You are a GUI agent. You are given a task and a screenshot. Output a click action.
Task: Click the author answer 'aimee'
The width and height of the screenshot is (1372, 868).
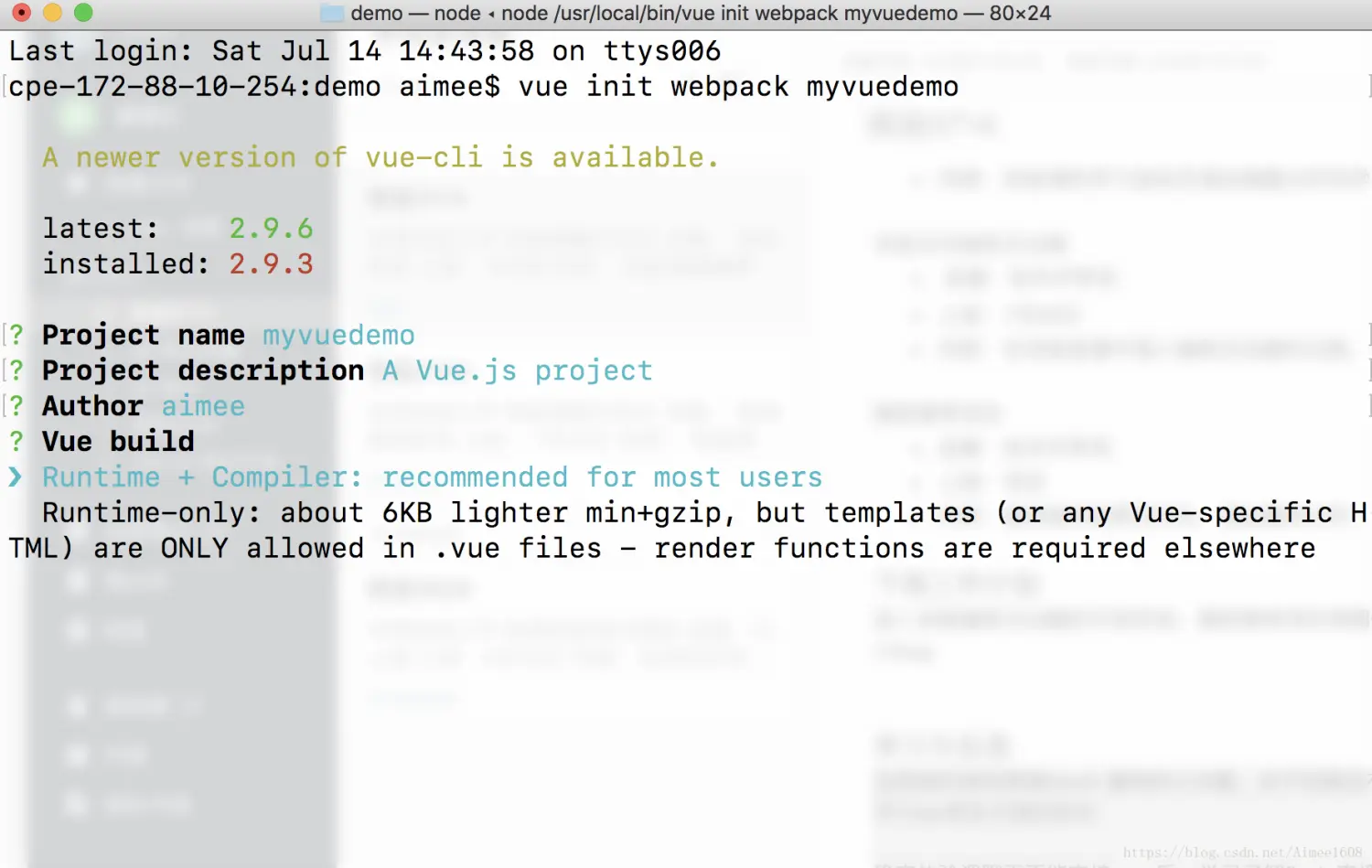pos(203,406)
